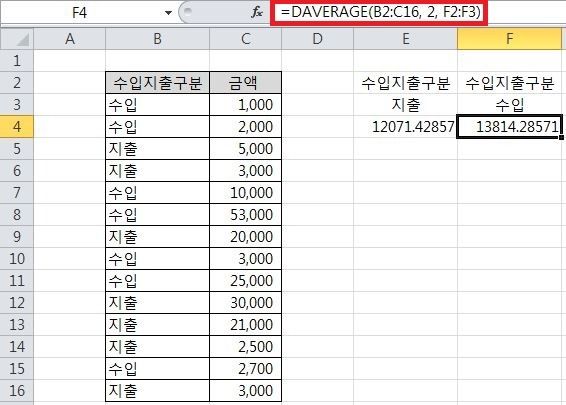Select row 3 header
This screenshot has width=566, height=405.
click(17, 105)
